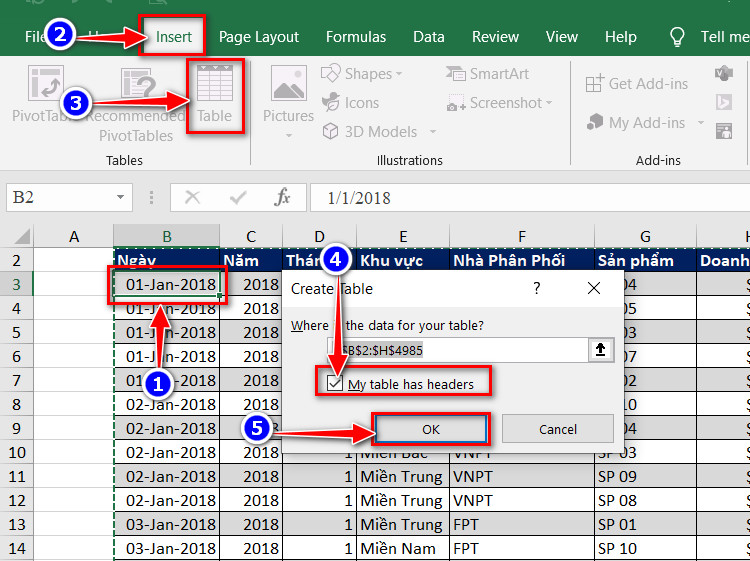The image size is (750, 561).
Task: Click the Năm header cell
Action: [x=251, y=260]
